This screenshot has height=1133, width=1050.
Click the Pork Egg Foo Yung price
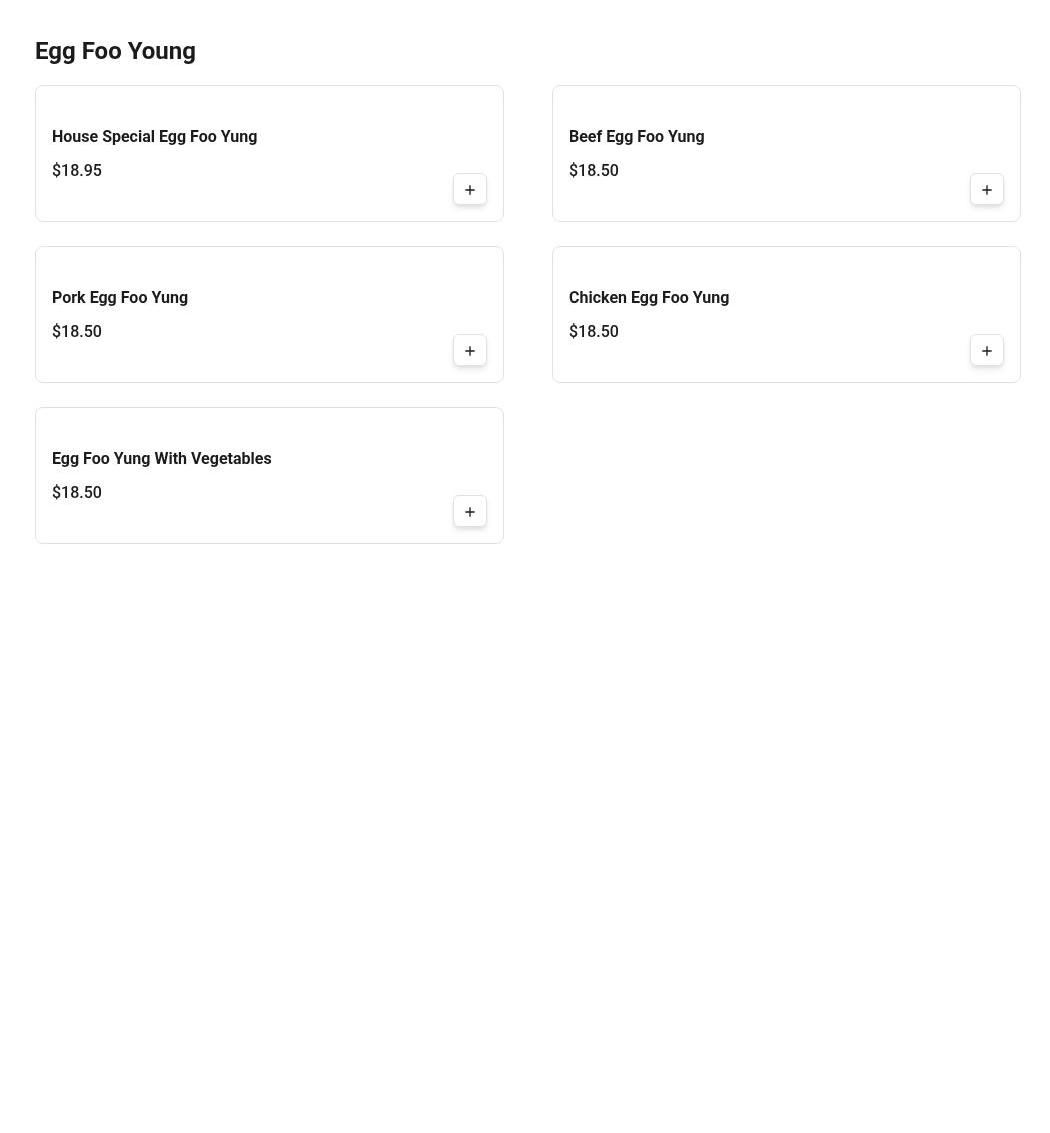(77, 332)
